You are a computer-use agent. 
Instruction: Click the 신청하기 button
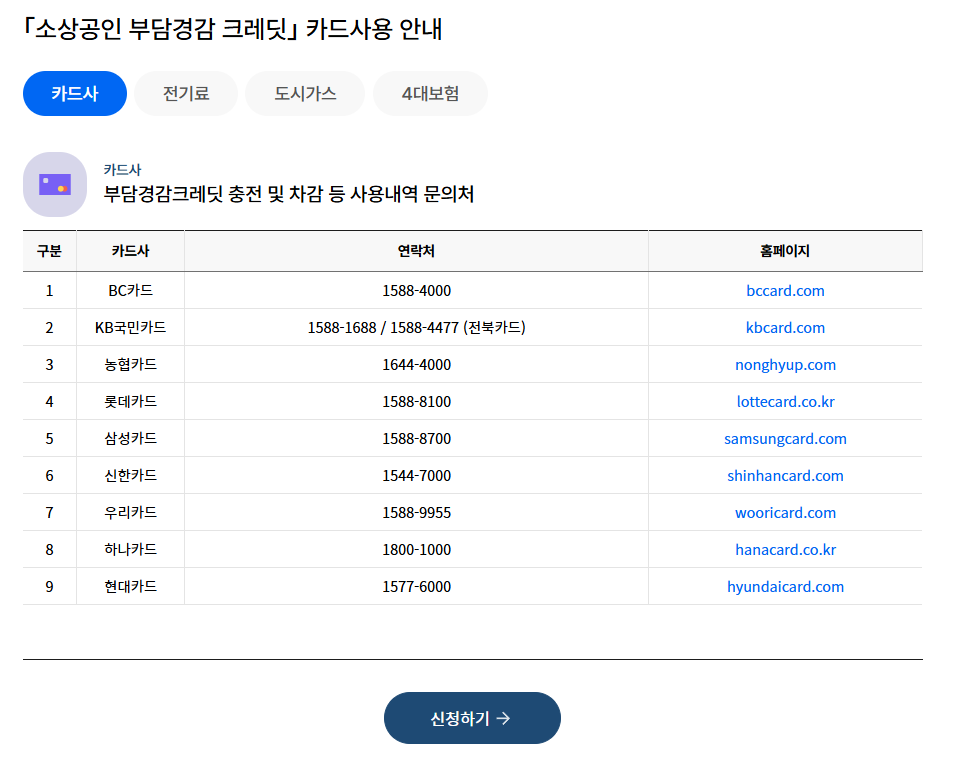(472, 718)
